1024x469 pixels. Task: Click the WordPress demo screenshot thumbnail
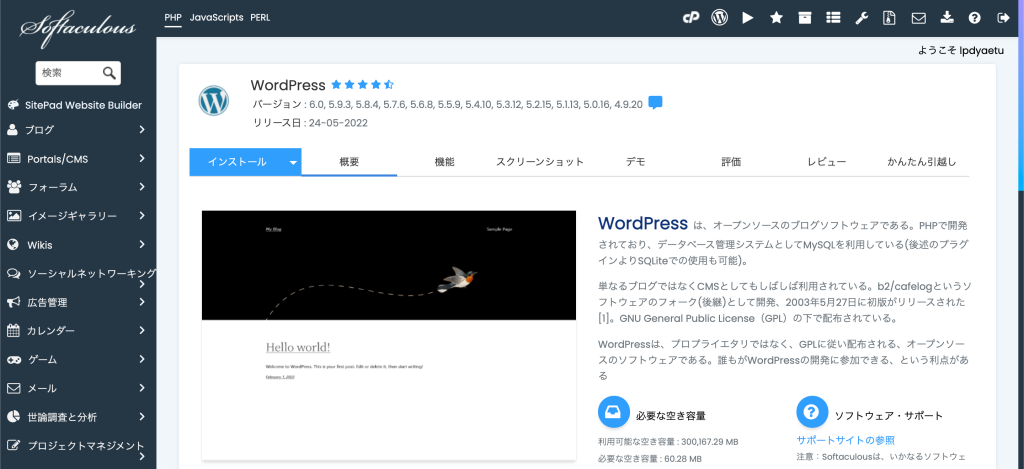pyautogui.click(x=389, y=335)
